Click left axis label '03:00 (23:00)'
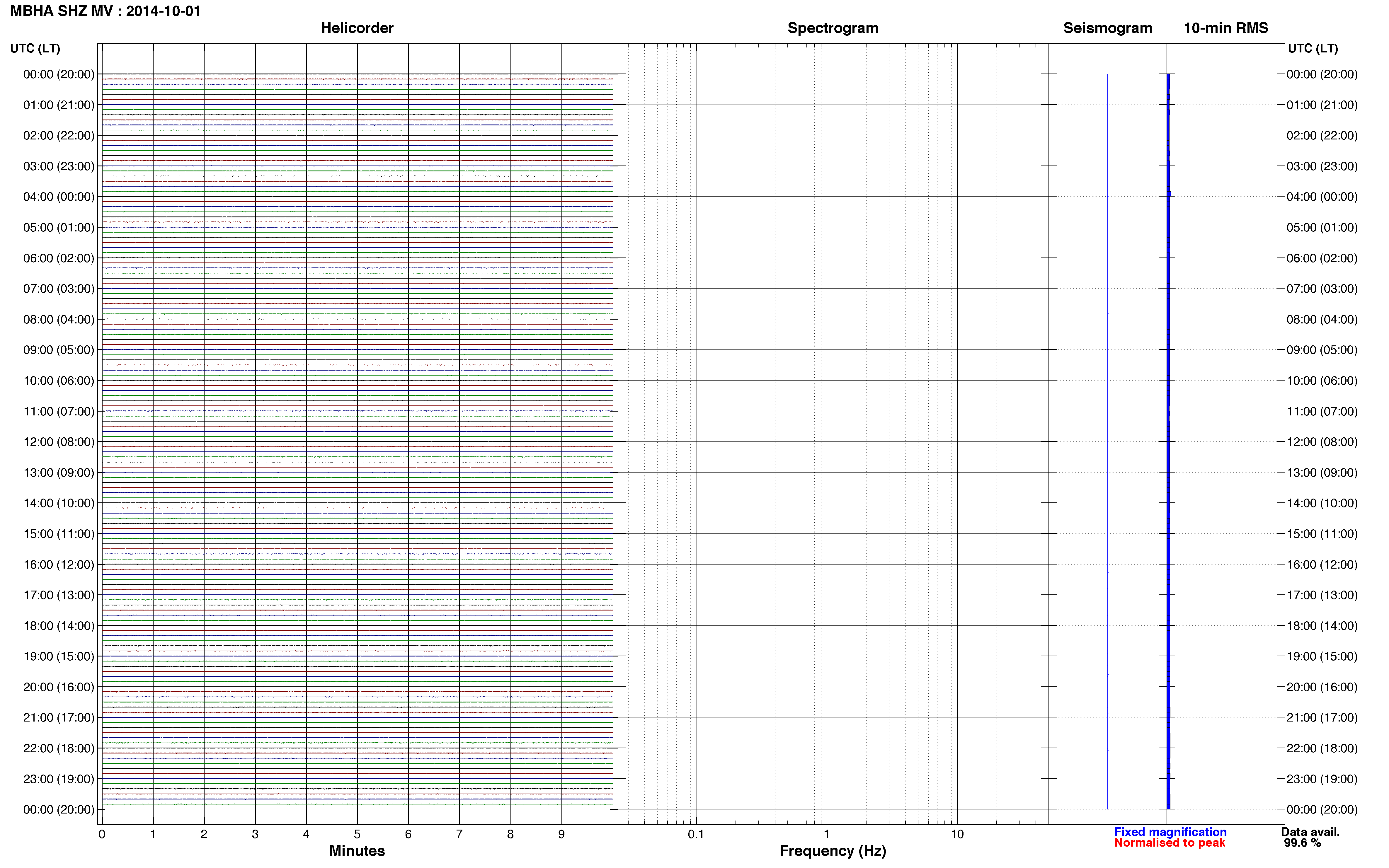The image size is (1389, 868). point(59,166)
